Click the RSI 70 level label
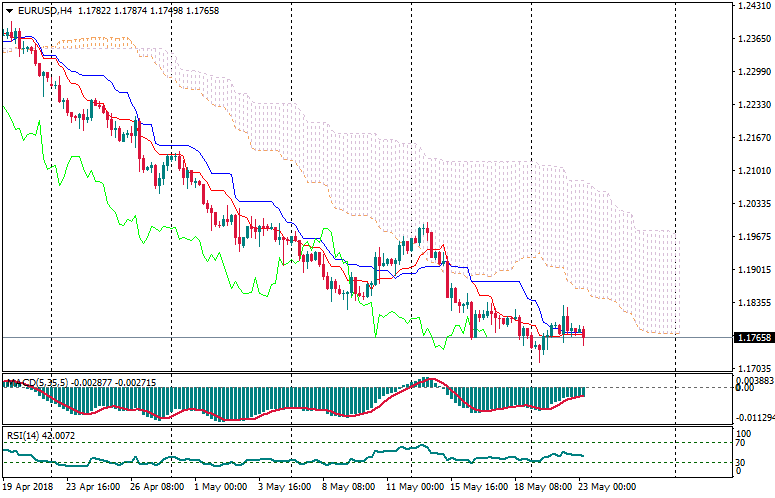Viewport: 775px width, 498px height. coord(741,441)
